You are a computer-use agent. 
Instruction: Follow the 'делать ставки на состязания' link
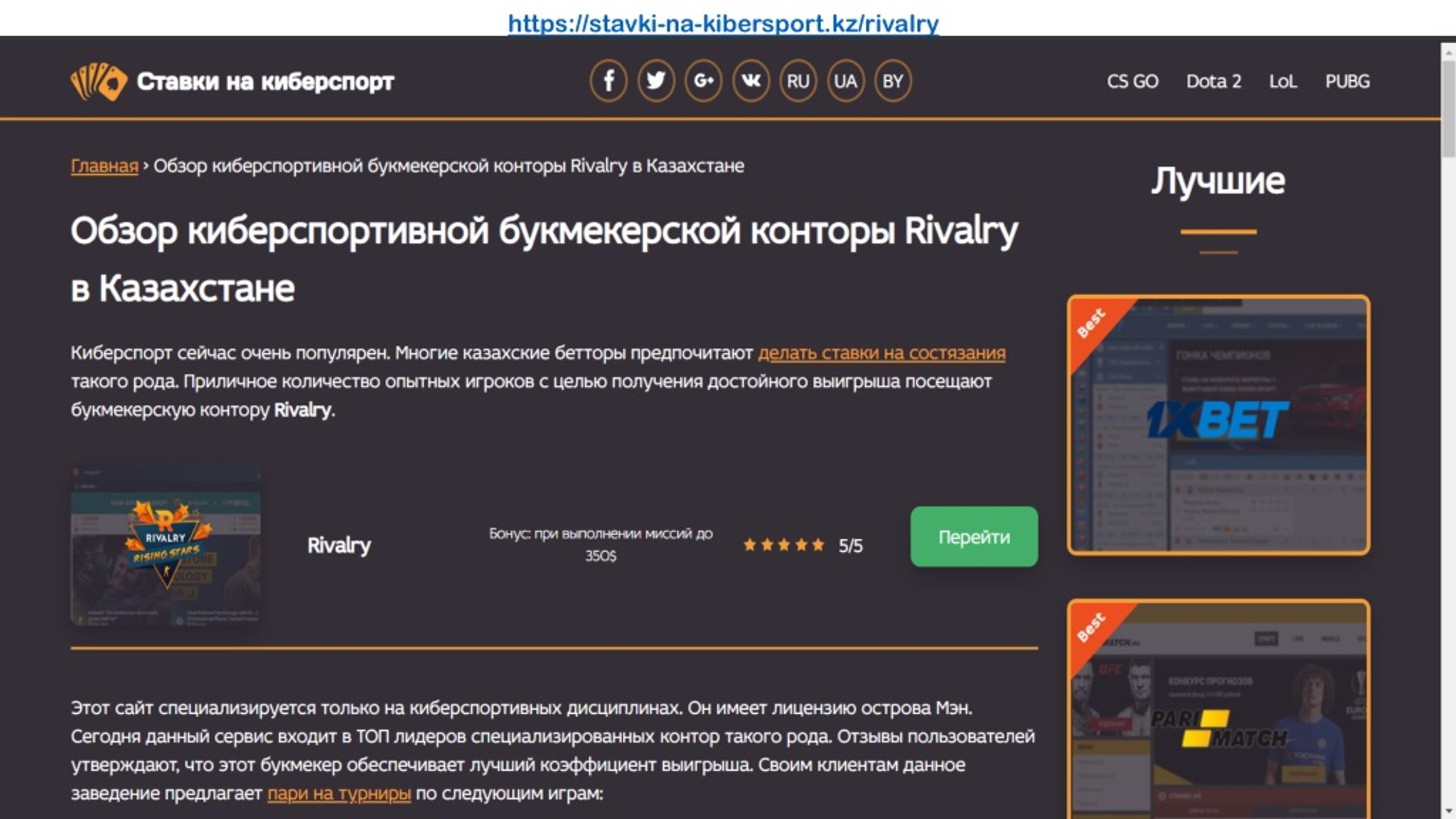pos(882,353)
